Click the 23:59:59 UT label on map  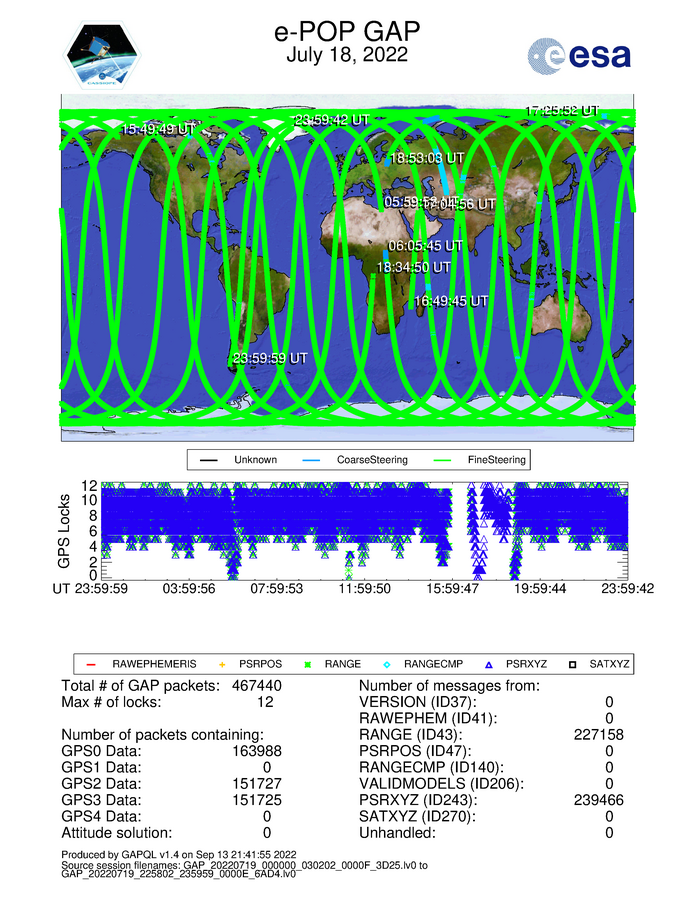tap(270, 358)
